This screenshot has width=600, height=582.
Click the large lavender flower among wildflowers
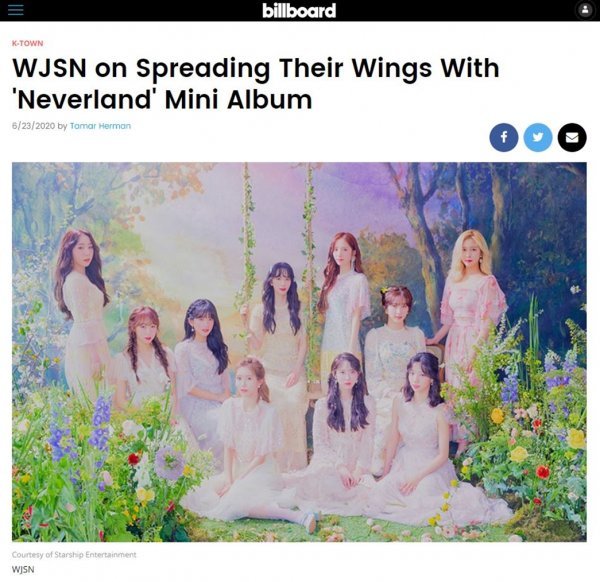(x=169, y=463)
